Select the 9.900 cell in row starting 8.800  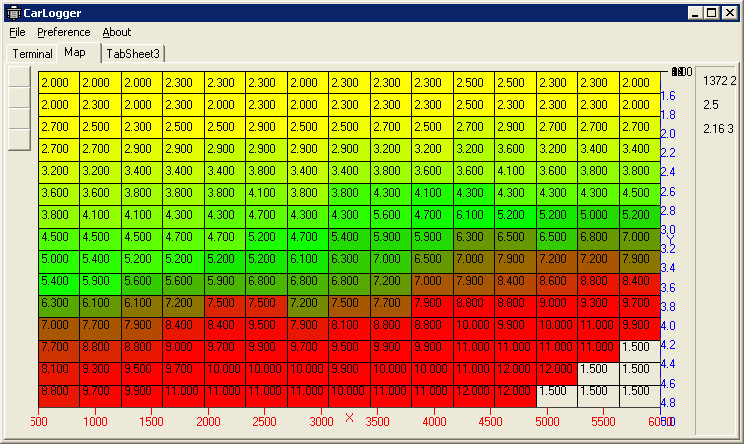tap(141, 395)
